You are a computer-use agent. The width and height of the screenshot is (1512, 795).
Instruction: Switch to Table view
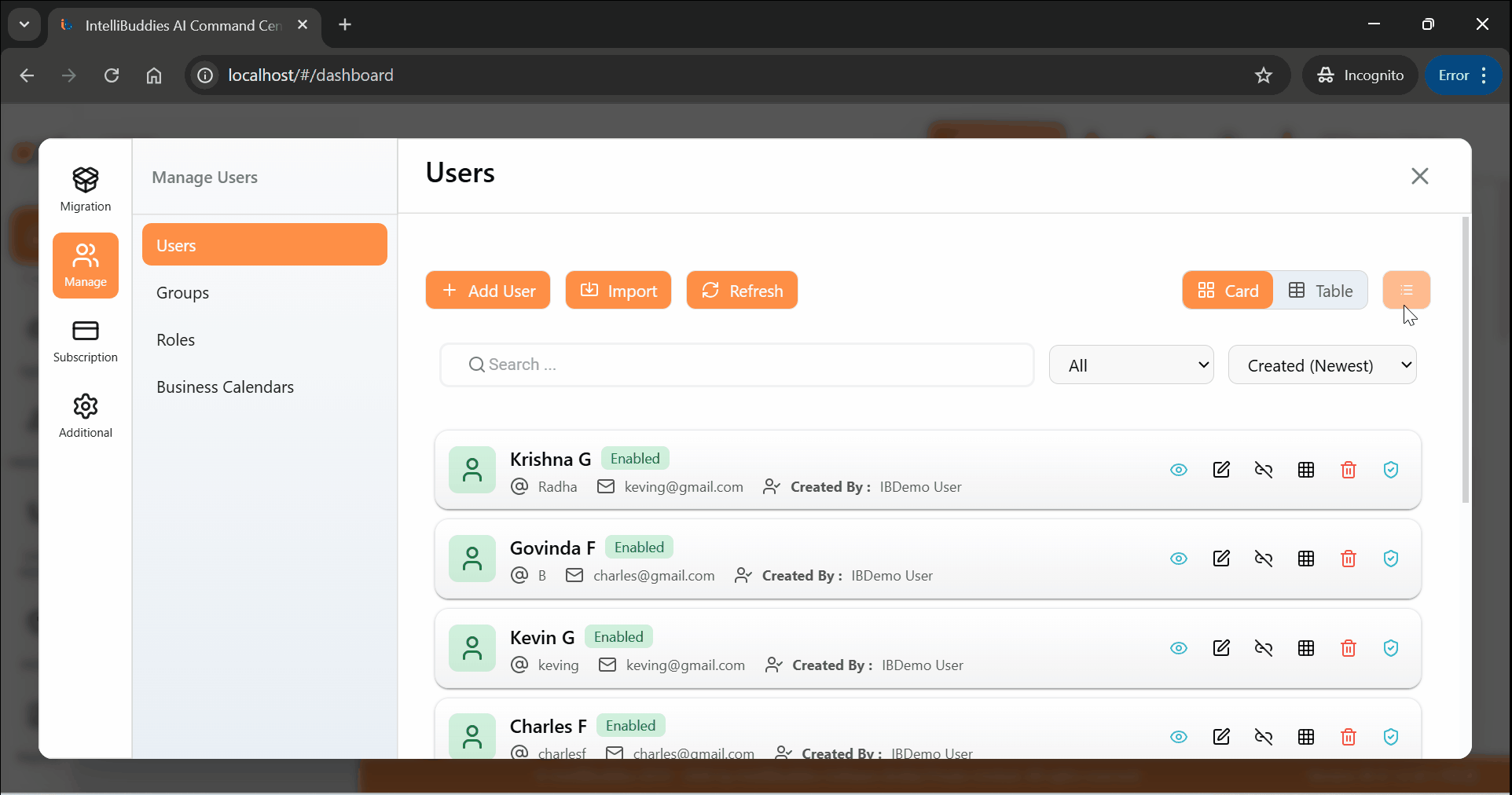[x=1320, y=291]
